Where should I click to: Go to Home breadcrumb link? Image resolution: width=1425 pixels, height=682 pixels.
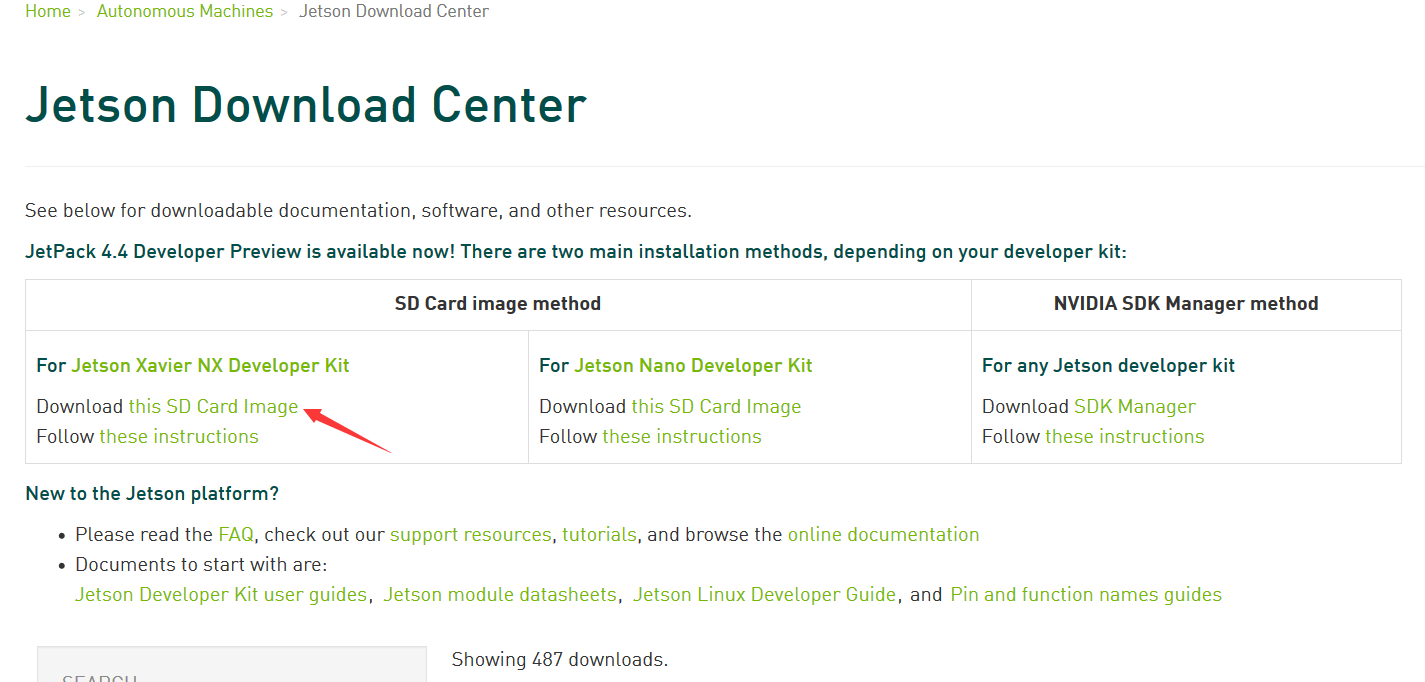click(x=48, y=12)
